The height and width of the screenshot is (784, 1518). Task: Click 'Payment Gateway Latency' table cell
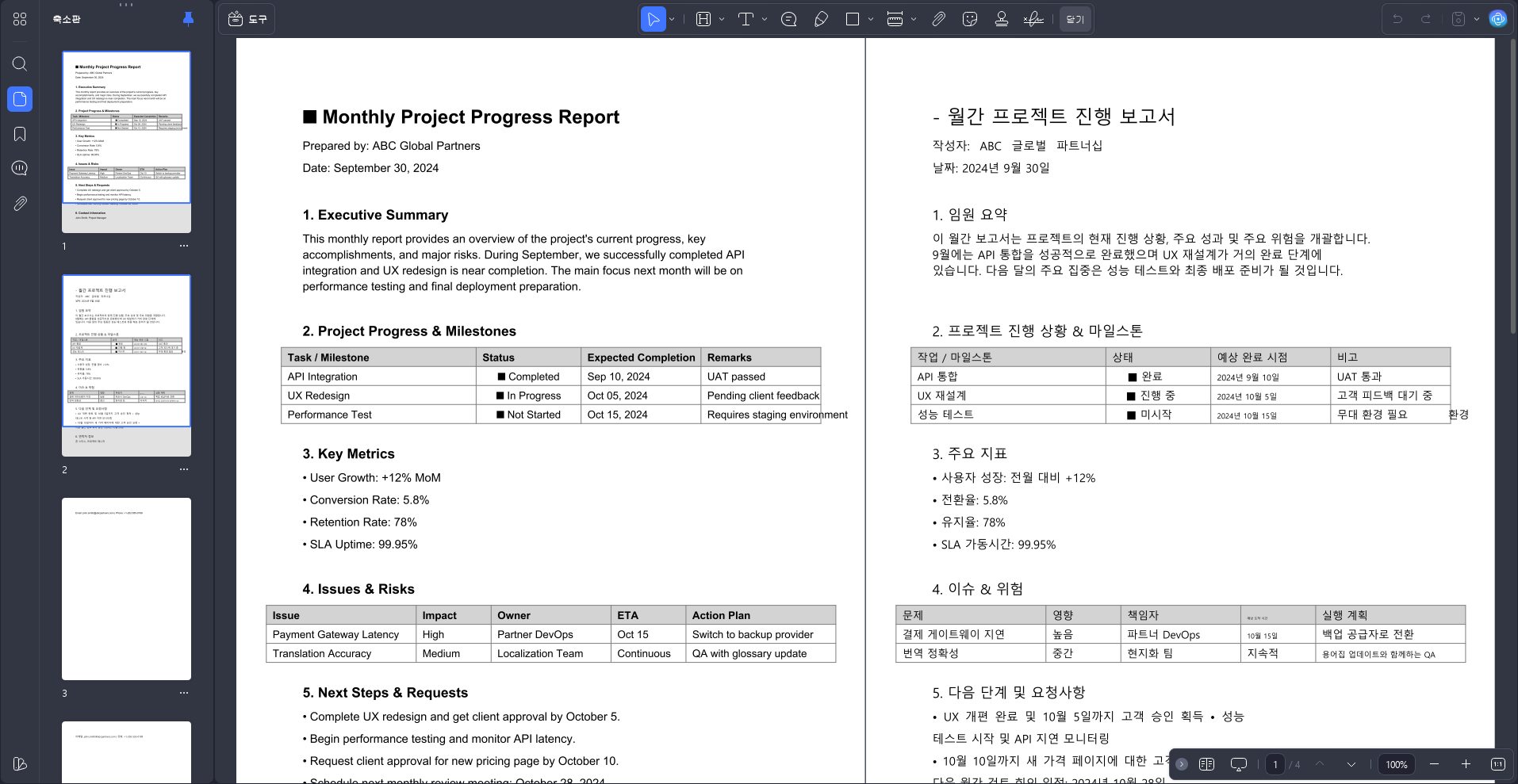tap(341, 634)
